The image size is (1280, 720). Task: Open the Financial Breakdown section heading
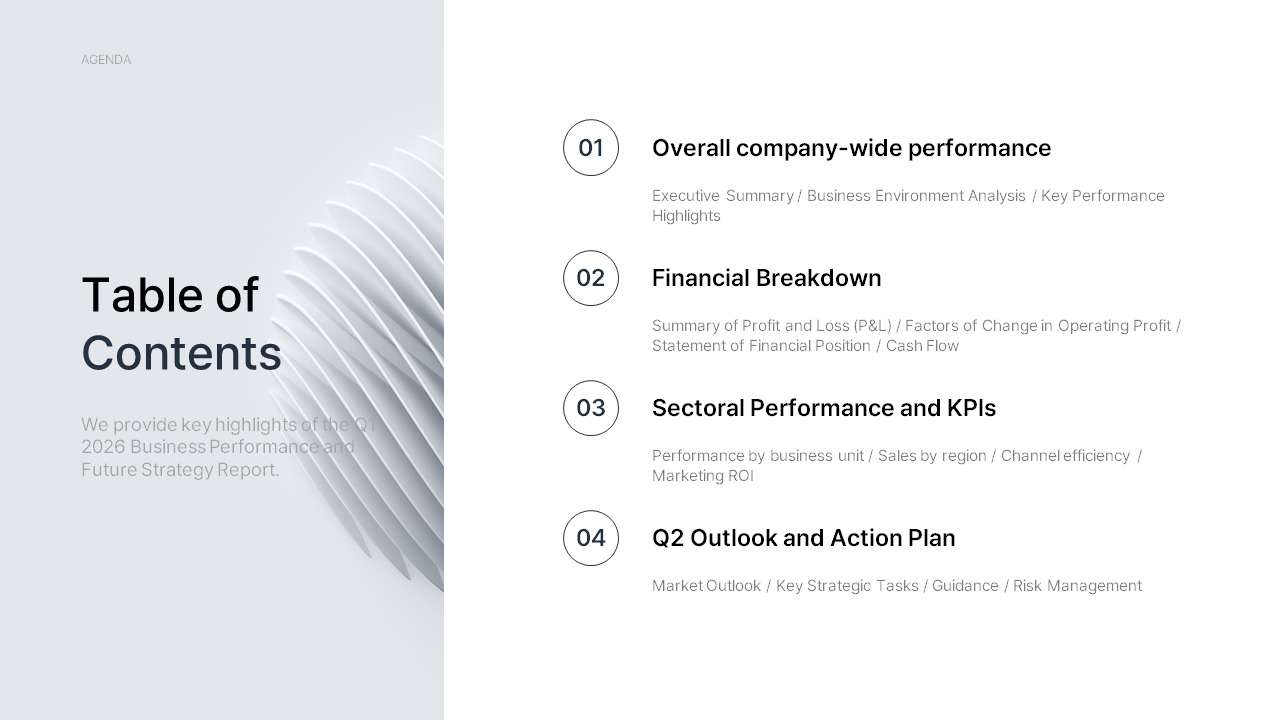pyautogui.click(x=767, y=278)
